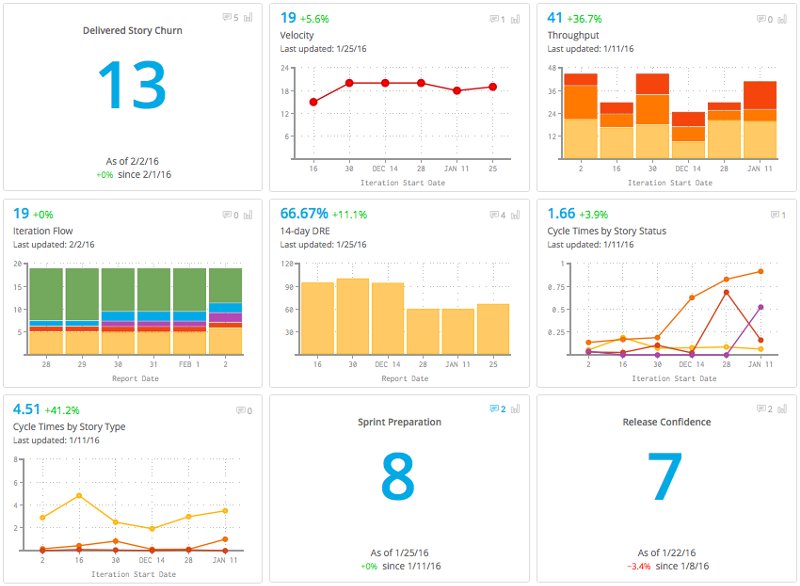Click the -3.4% Release Confidence change
The height and width of the screenshot is (586, 800).
639,567
